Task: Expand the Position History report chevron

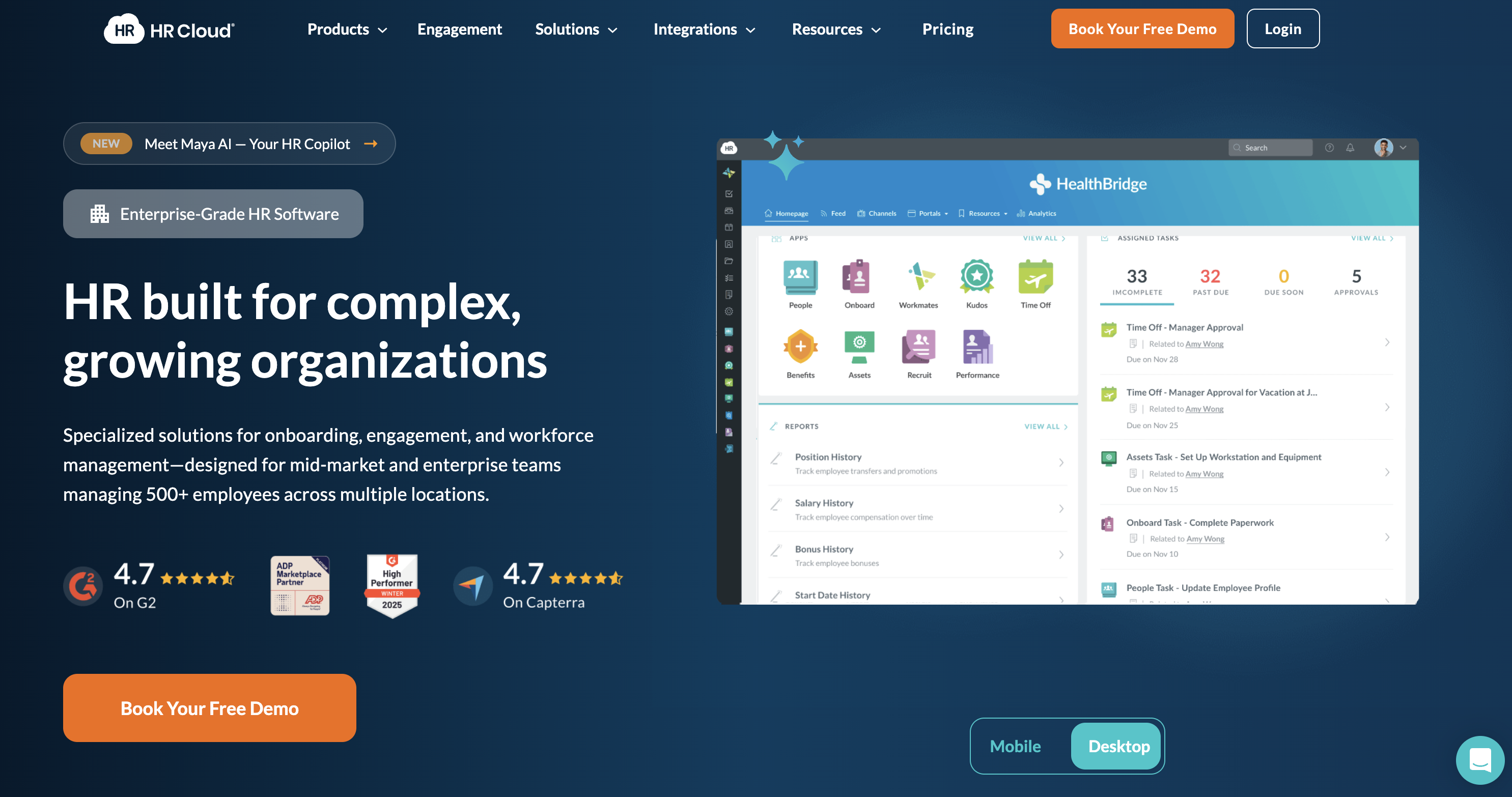Action: (x=1061, y=463)
